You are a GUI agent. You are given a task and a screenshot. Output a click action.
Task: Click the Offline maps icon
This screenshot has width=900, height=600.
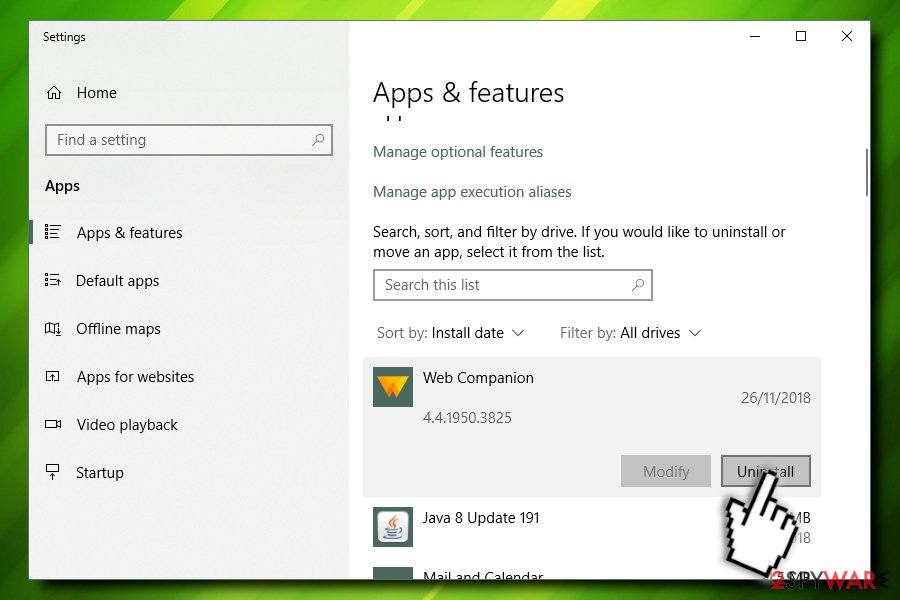click(53, 328)
